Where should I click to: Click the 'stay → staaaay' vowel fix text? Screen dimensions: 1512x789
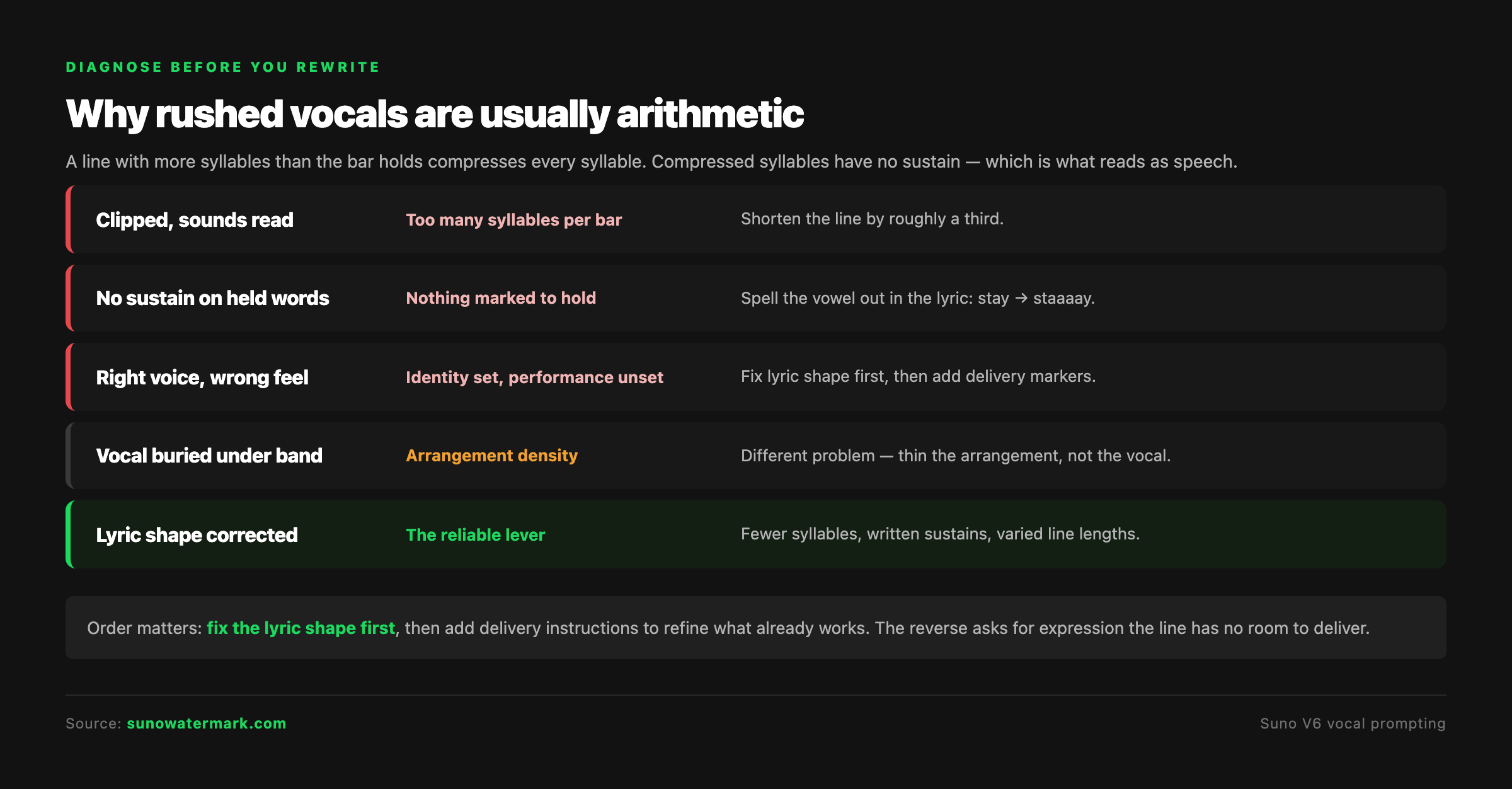(x=1036, y=298)
